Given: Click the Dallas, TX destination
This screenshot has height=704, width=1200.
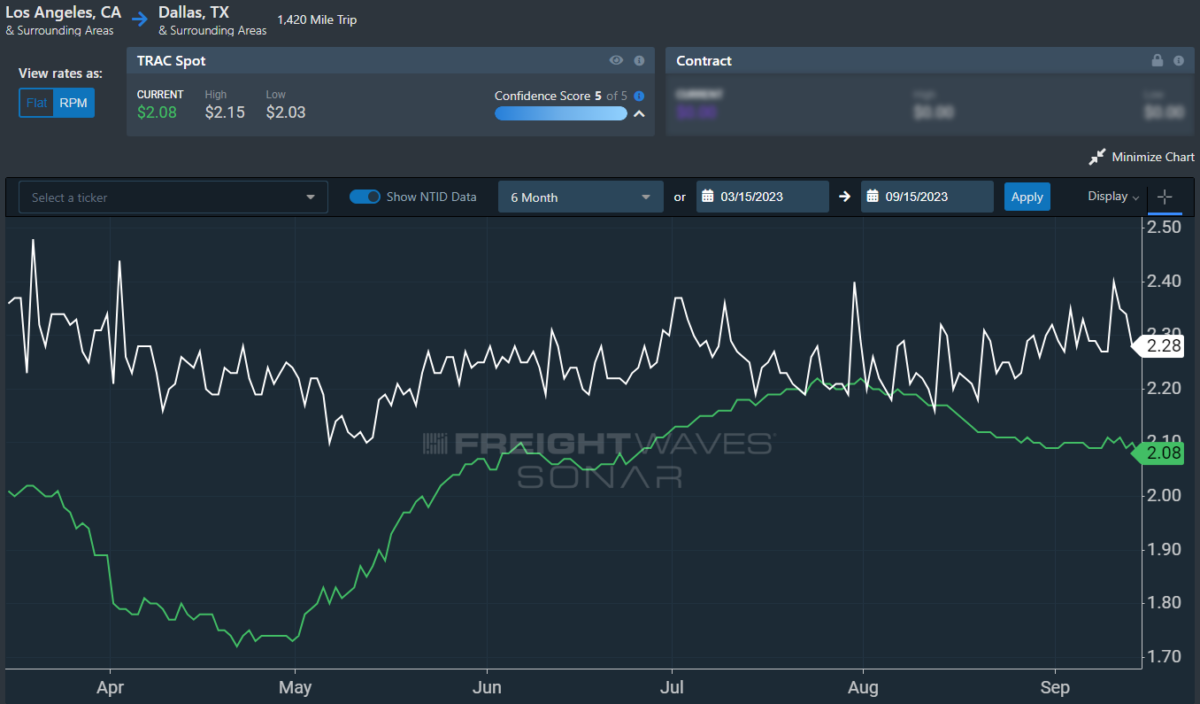Looking at the screenshot, I should pos(194,13).
